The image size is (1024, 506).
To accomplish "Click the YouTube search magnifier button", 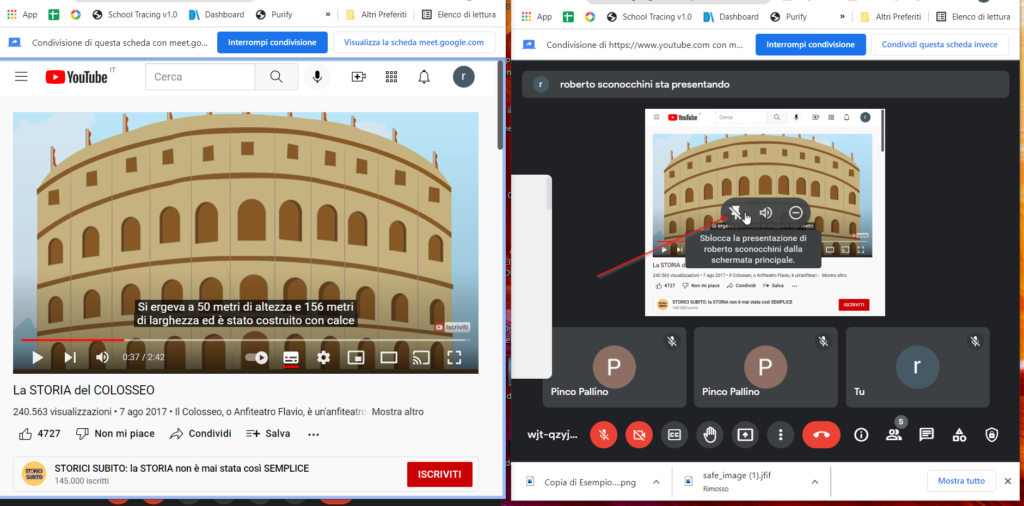I will (276, 77).
